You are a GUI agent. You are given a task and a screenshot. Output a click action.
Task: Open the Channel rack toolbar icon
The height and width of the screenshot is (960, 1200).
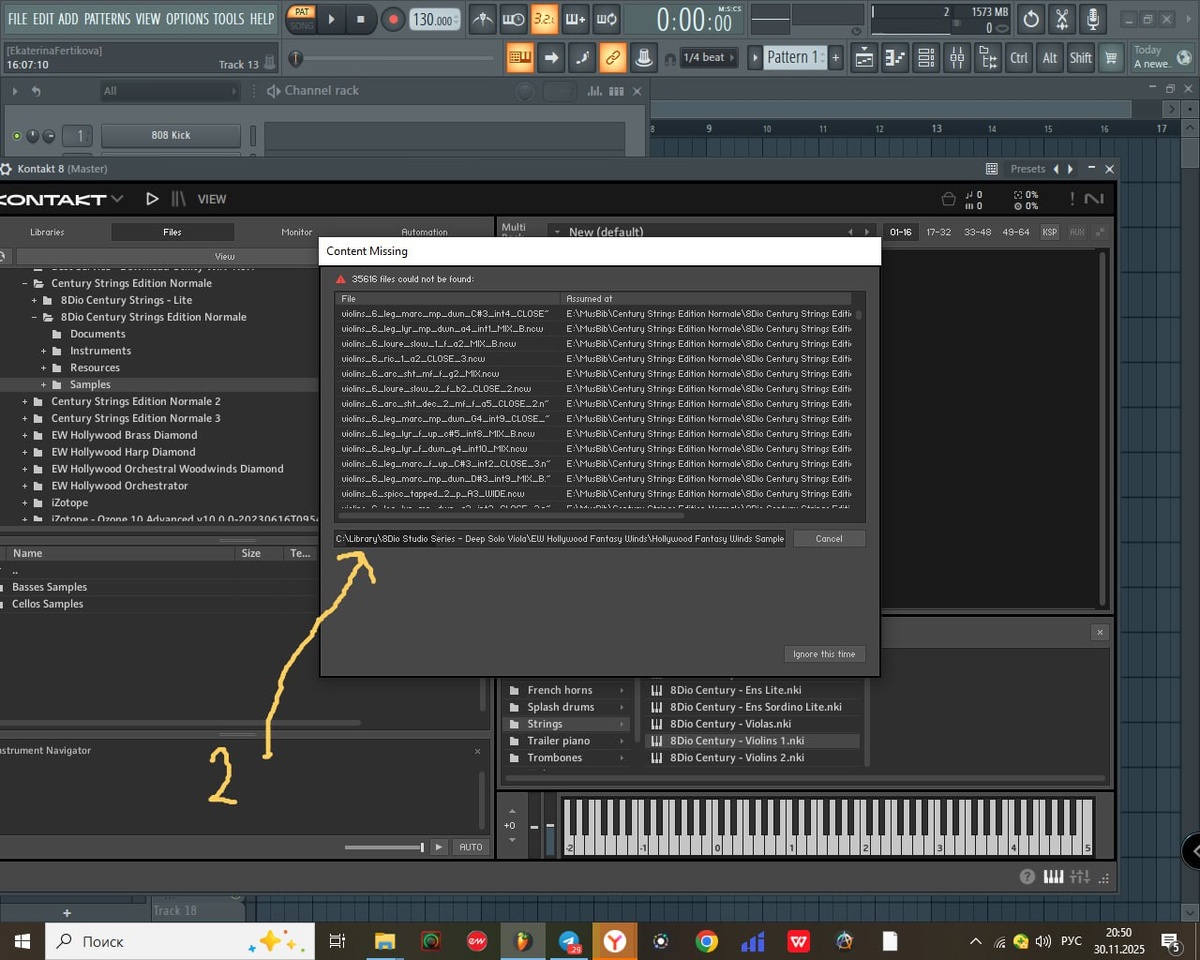[x=926, y=58]
